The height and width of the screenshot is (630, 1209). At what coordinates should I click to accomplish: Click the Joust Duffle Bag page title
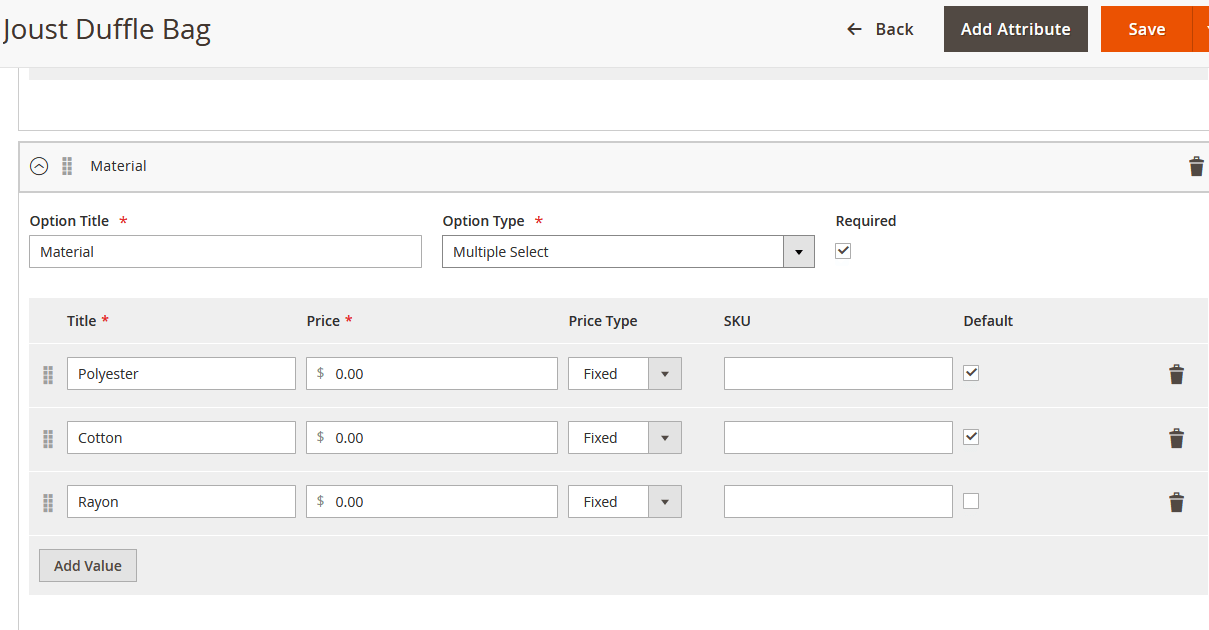point(106,29)
